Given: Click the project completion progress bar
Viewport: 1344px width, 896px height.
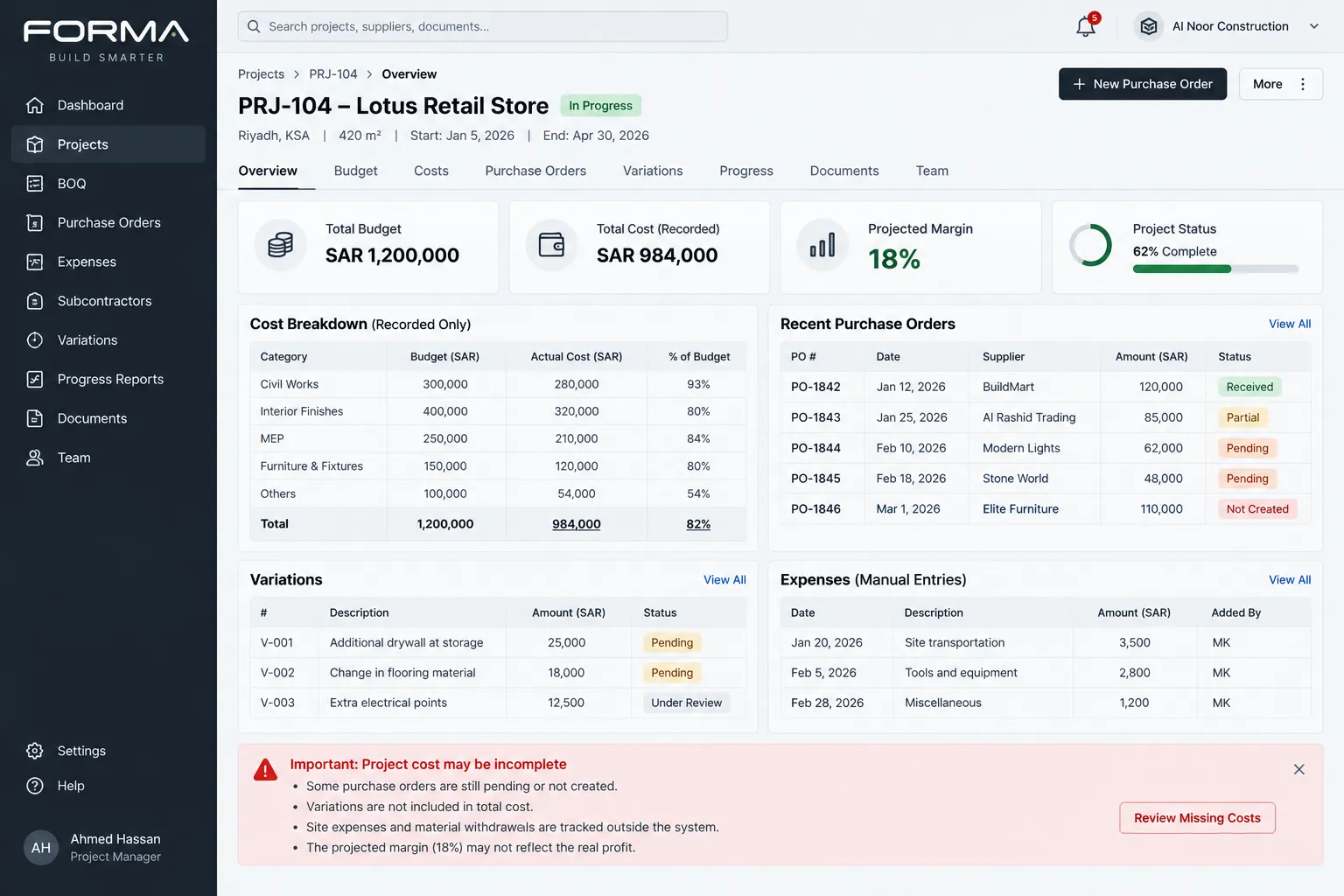Looking at the screenshot, I should (1215, 269).
